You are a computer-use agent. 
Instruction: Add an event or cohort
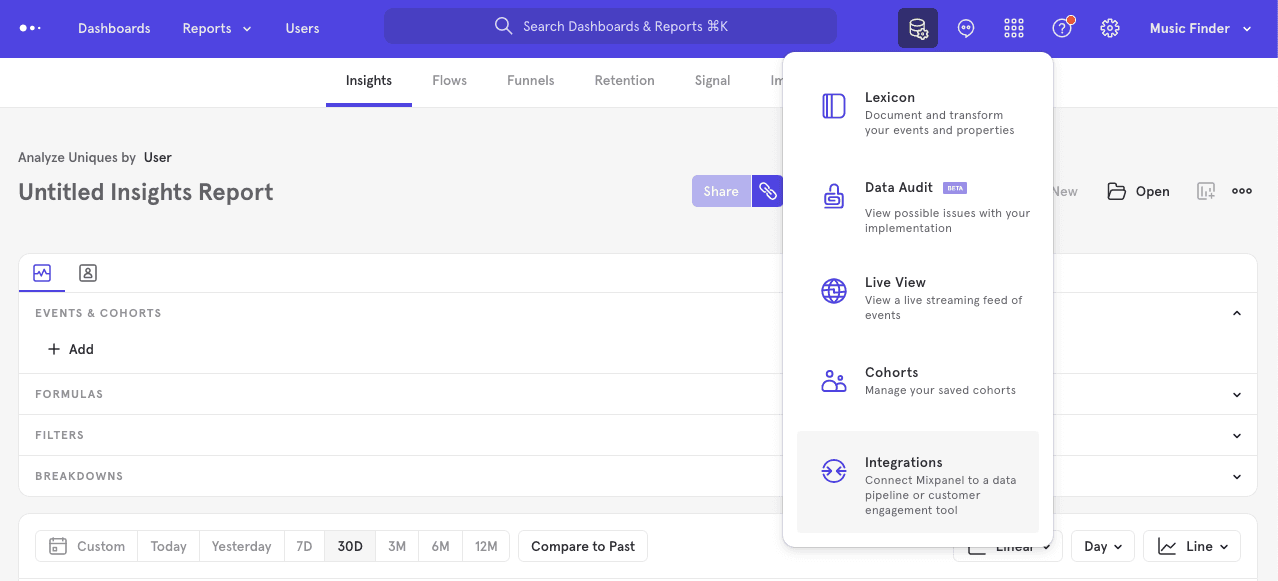tap(71, 349)
